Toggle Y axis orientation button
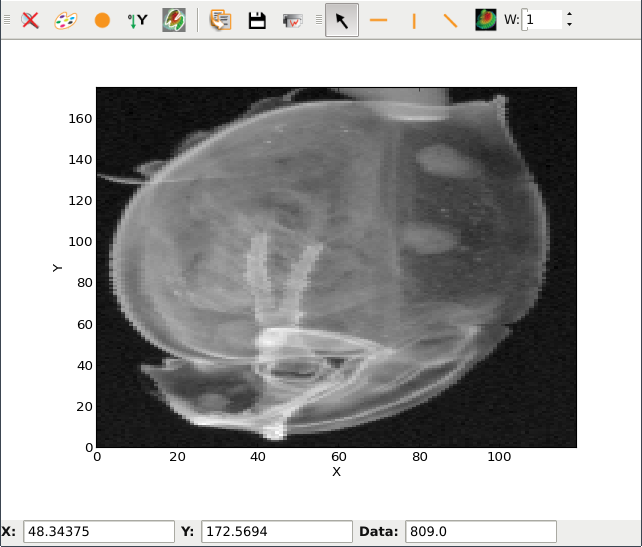 (x=137, y=20)
